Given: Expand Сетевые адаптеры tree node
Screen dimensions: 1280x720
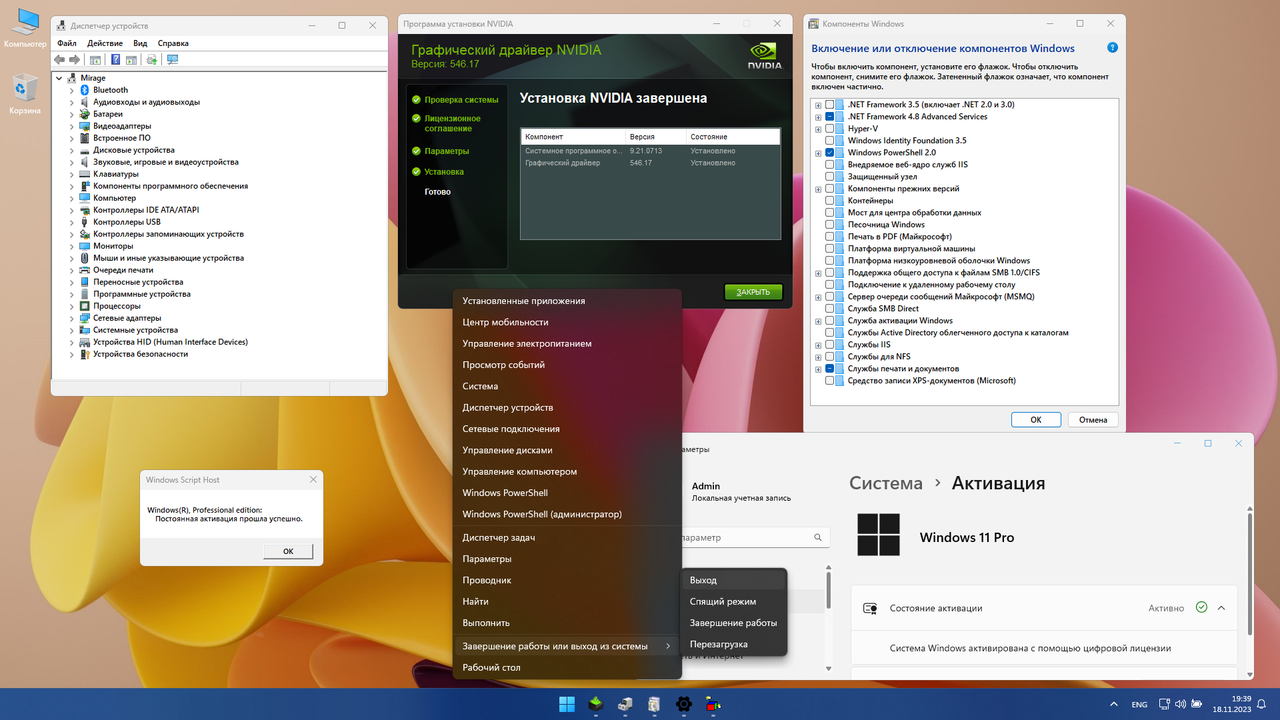Looking at the screenshot, I should (72, 318).
